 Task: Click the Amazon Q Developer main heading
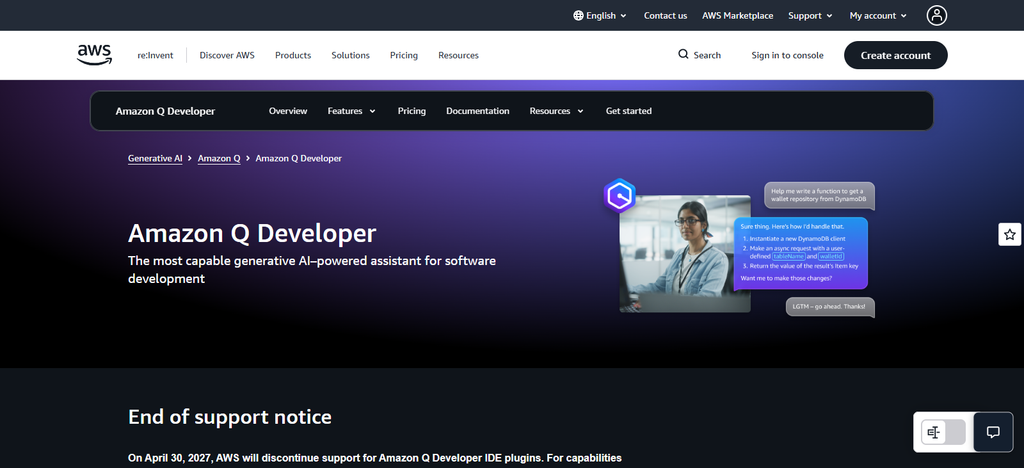[x=252, y=233]
